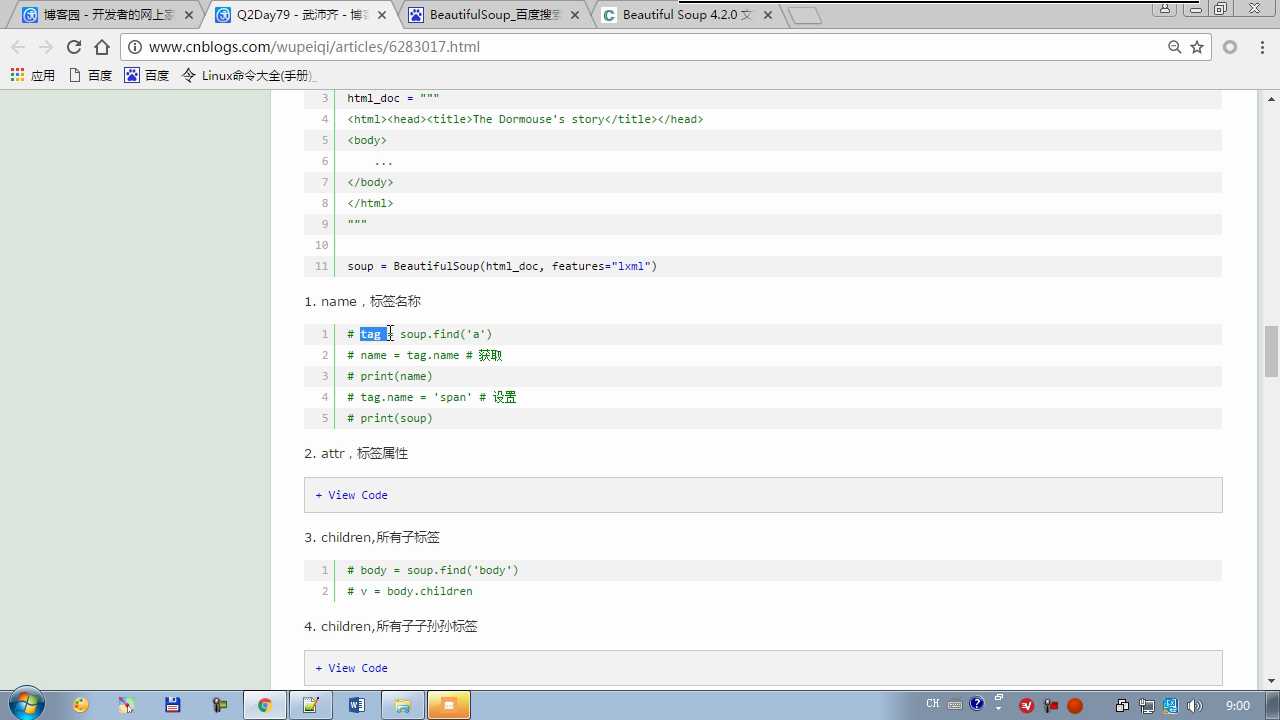Open the first 百度 bookmark with page icon
Image resolution: width=1280 pixels, height=720 pixels.
pos(90,75)
